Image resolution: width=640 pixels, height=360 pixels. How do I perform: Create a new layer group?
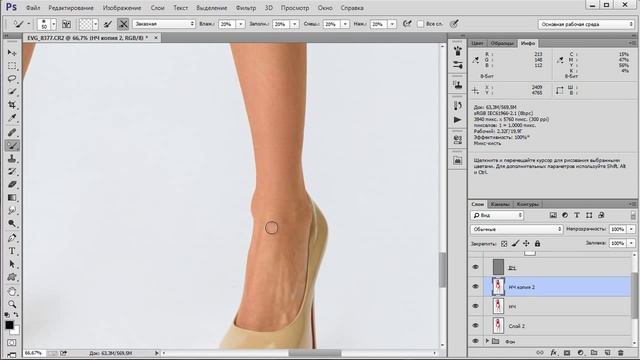(594, 353)
